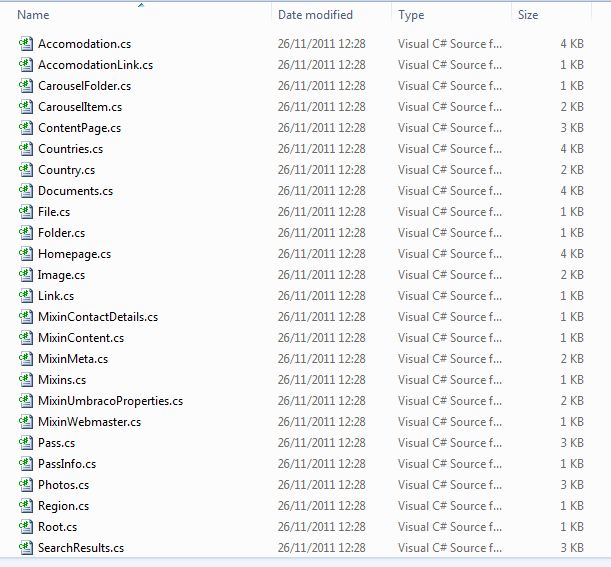Click the MixinMeta.cs file icon

pos(26,359)
